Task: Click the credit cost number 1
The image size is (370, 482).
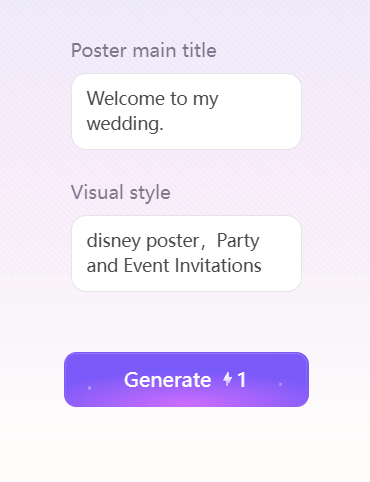Action: [x=242, y=379]
